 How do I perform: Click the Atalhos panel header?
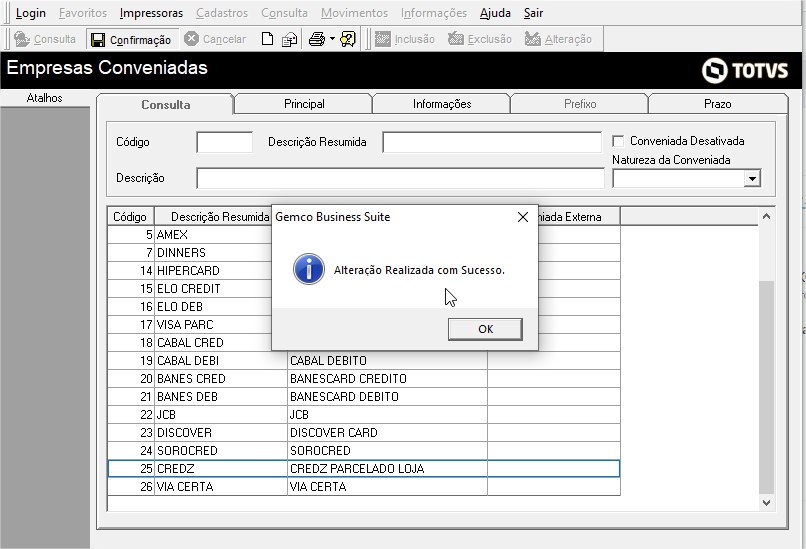pyautogui.click(x=45, y=98)
